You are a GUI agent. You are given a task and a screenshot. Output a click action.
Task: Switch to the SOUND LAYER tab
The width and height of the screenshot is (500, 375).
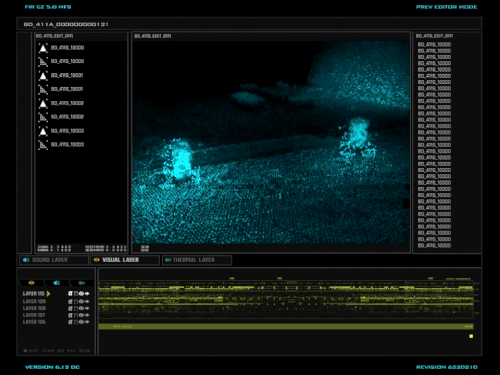click(x=54, y=260)
